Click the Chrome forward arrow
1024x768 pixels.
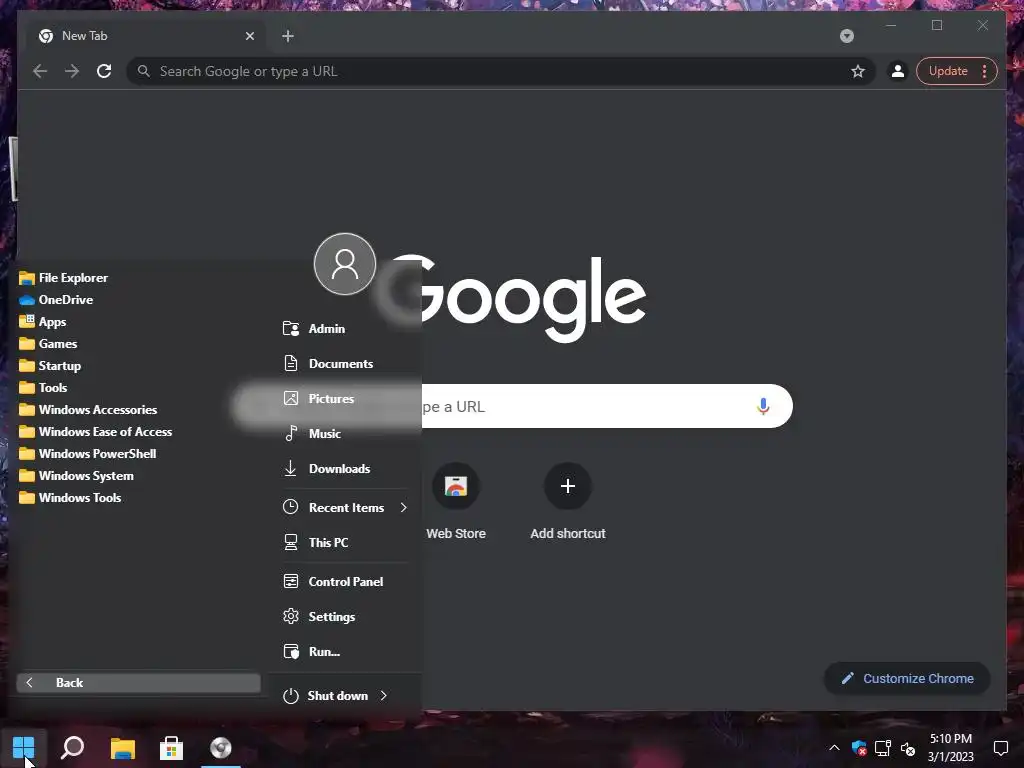coord(72,71)
